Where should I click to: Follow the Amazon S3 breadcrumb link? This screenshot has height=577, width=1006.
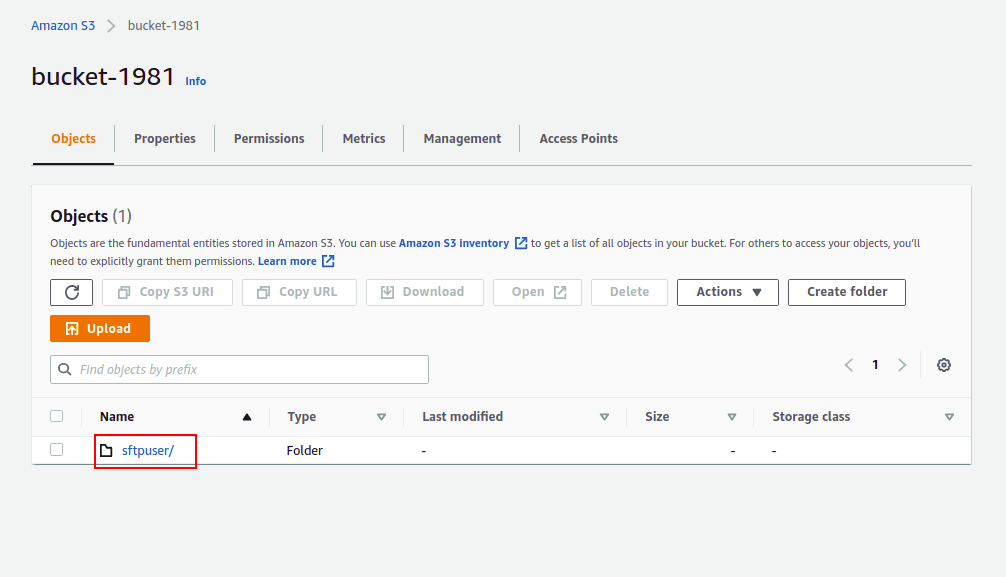coord(63,26)
